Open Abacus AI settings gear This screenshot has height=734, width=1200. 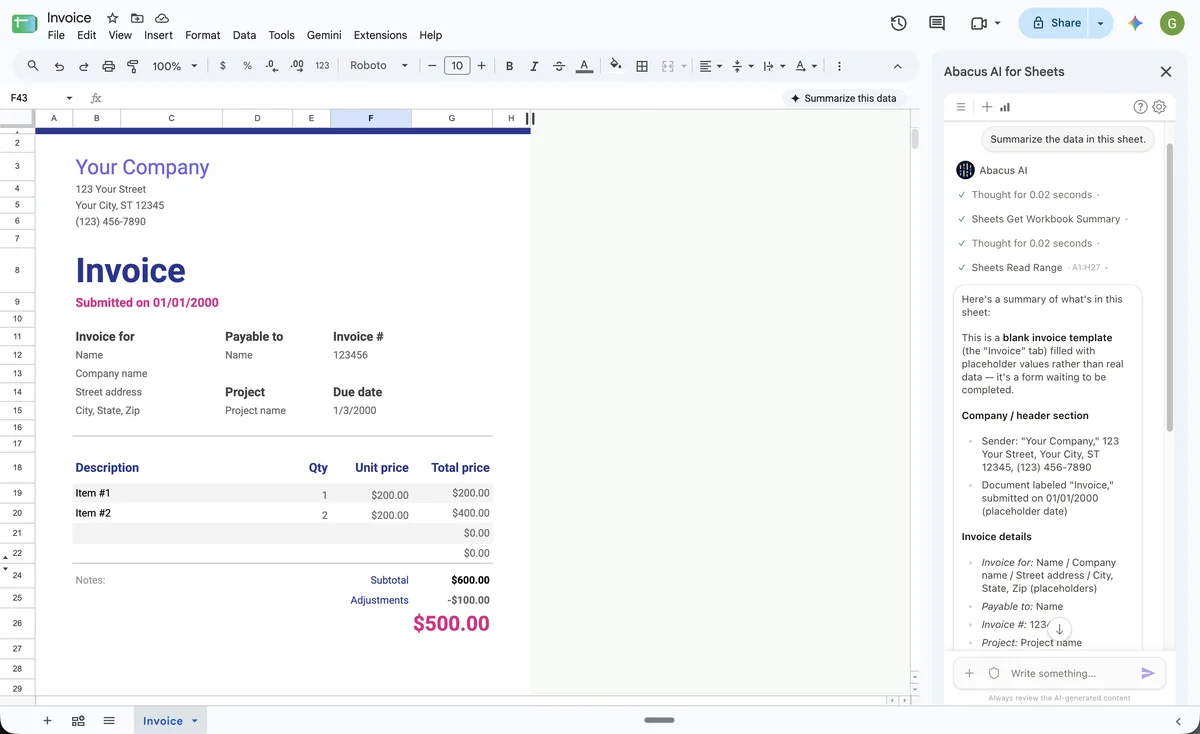(1159, 107)
